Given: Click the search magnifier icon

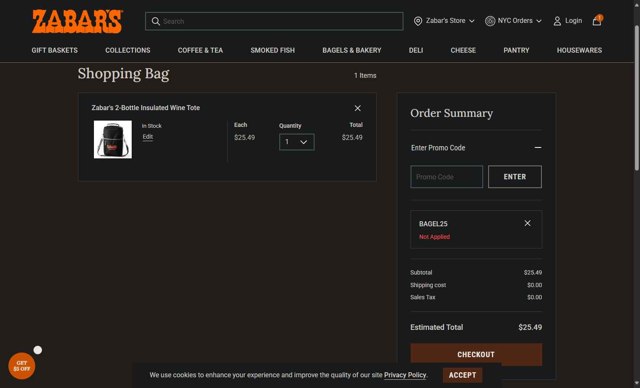Looking at the screenshot, I should click(156, 21).
